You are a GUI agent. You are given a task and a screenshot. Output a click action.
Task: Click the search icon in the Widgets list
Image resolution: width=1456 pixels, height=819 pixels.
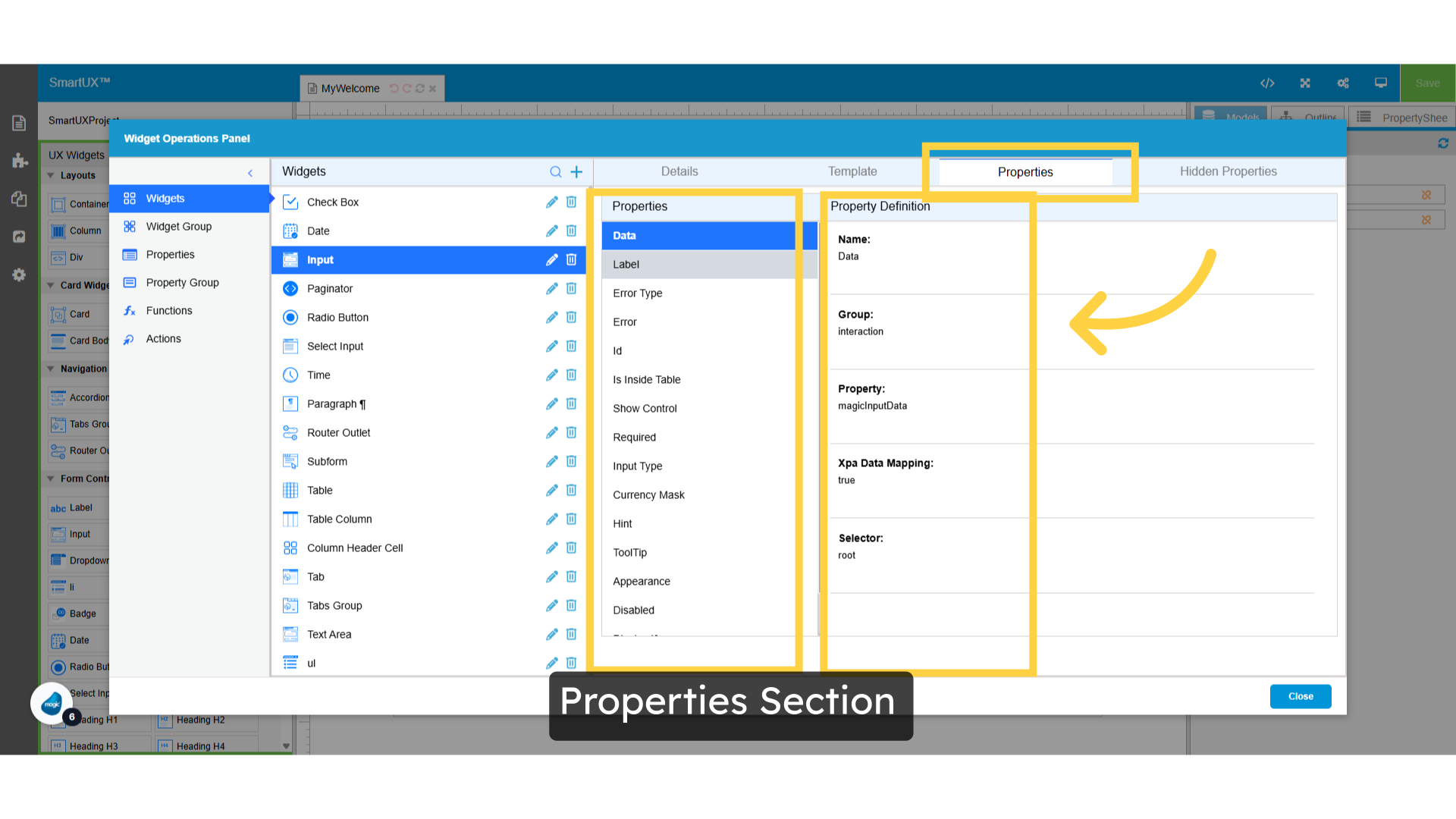(x=556, y=171)
